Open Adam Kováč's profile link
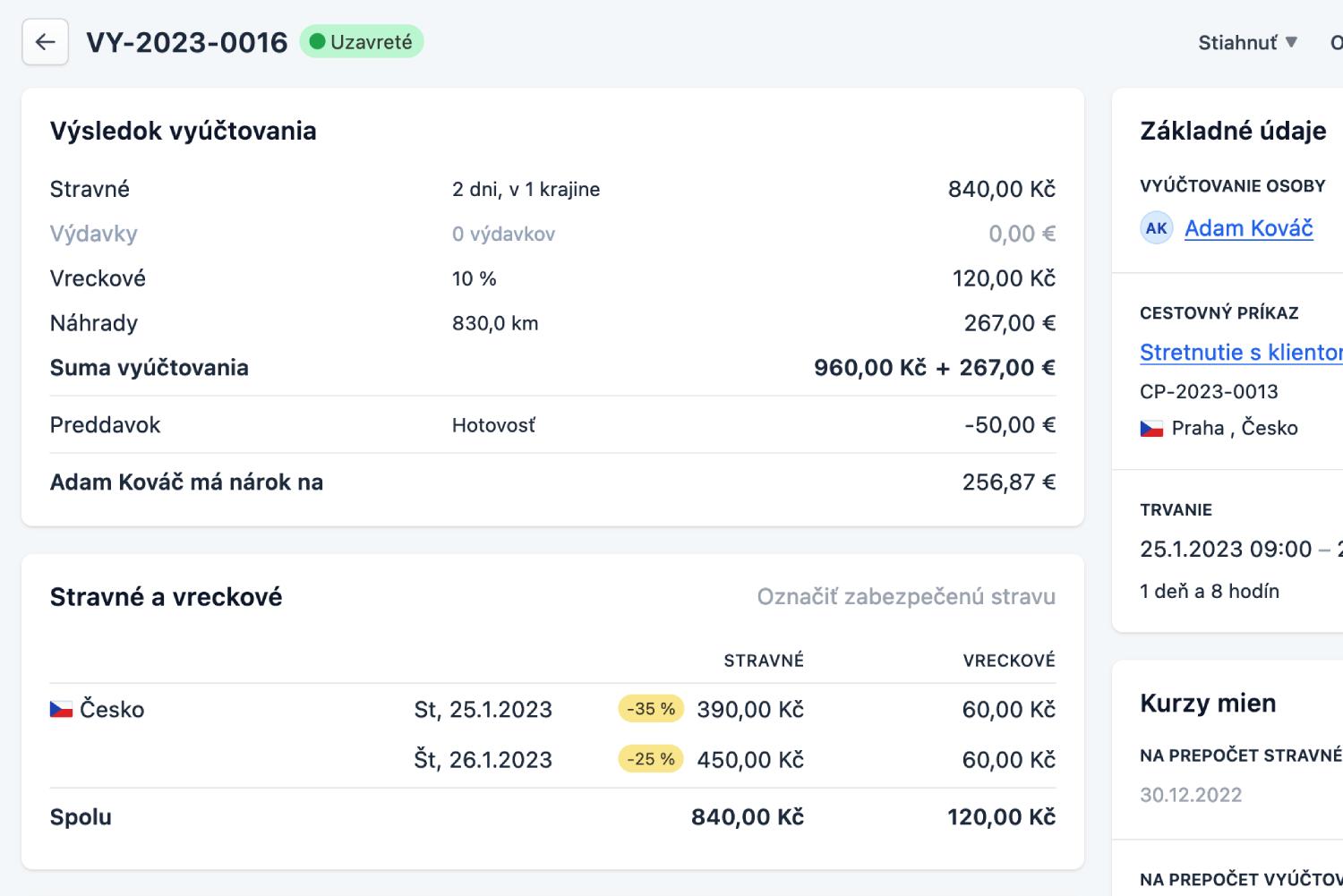Screen dimensions: 1343x896 (x=1248, y=228)
